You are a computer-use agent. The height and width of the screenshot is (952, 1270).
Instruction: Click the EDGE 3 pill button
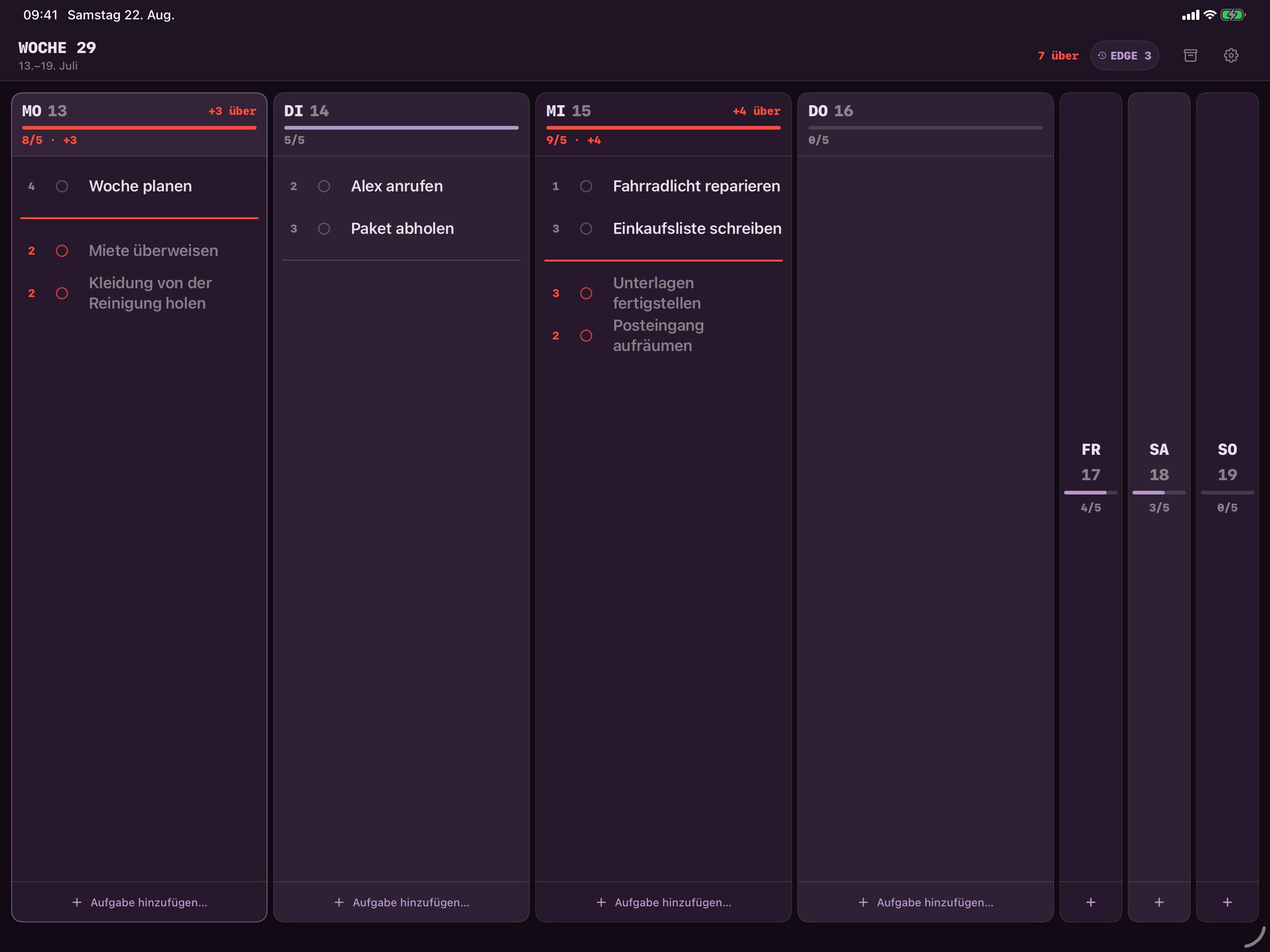point(1124,56)
